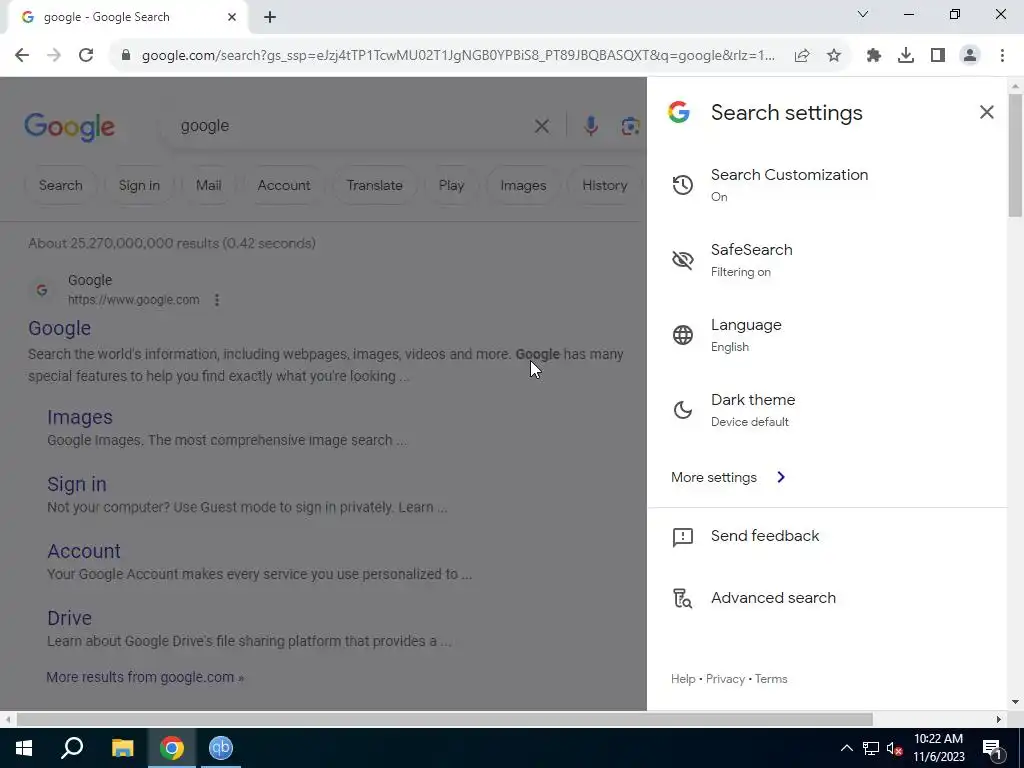Click the Google result favicon
Screen dimensions: 1024x768
(42, 290)
